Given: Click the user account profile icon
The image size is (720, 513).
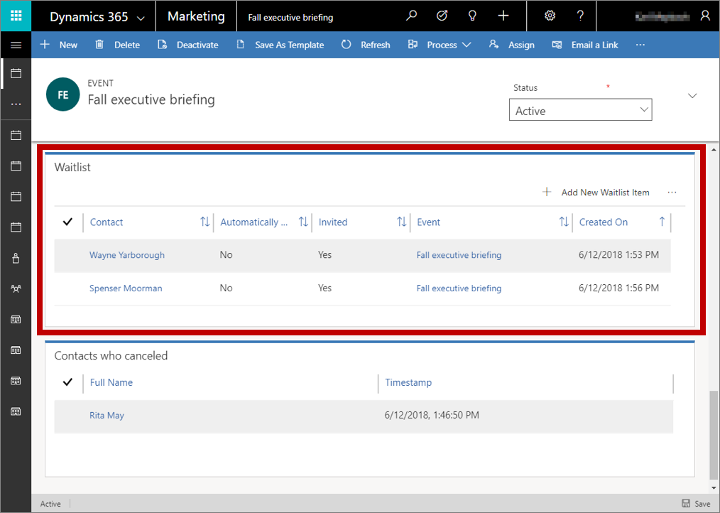Looking at the screenshot, I should click(705, 16).
